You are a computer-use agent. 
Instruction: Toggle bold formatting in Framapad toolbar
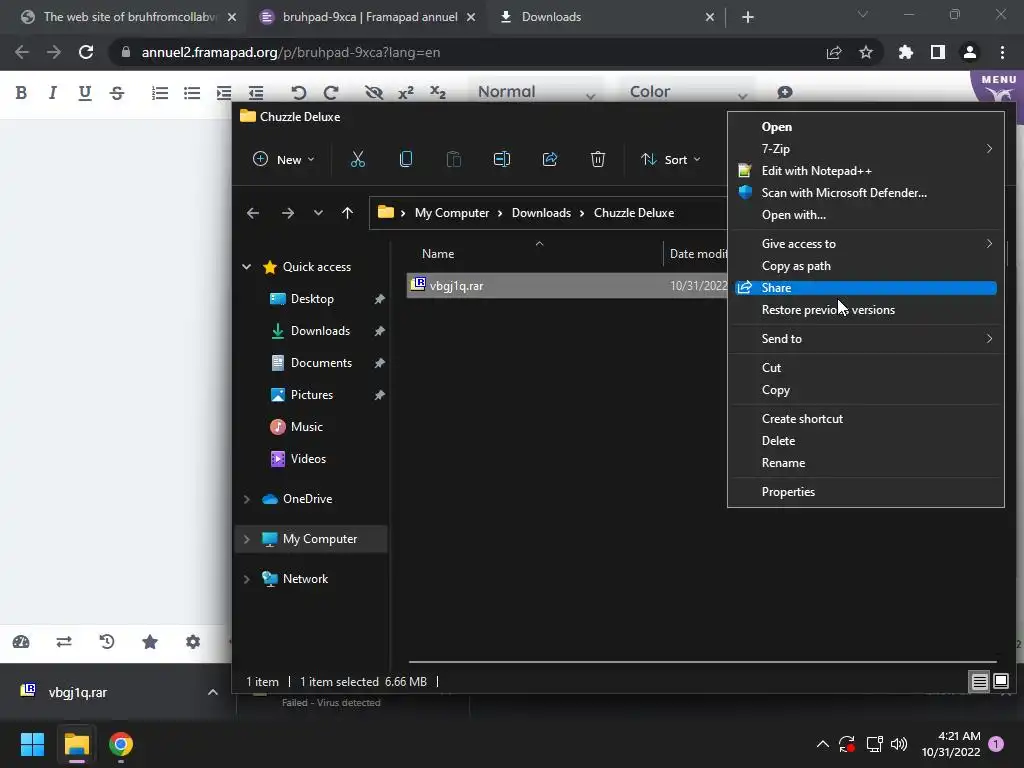(x=21, y=93)
